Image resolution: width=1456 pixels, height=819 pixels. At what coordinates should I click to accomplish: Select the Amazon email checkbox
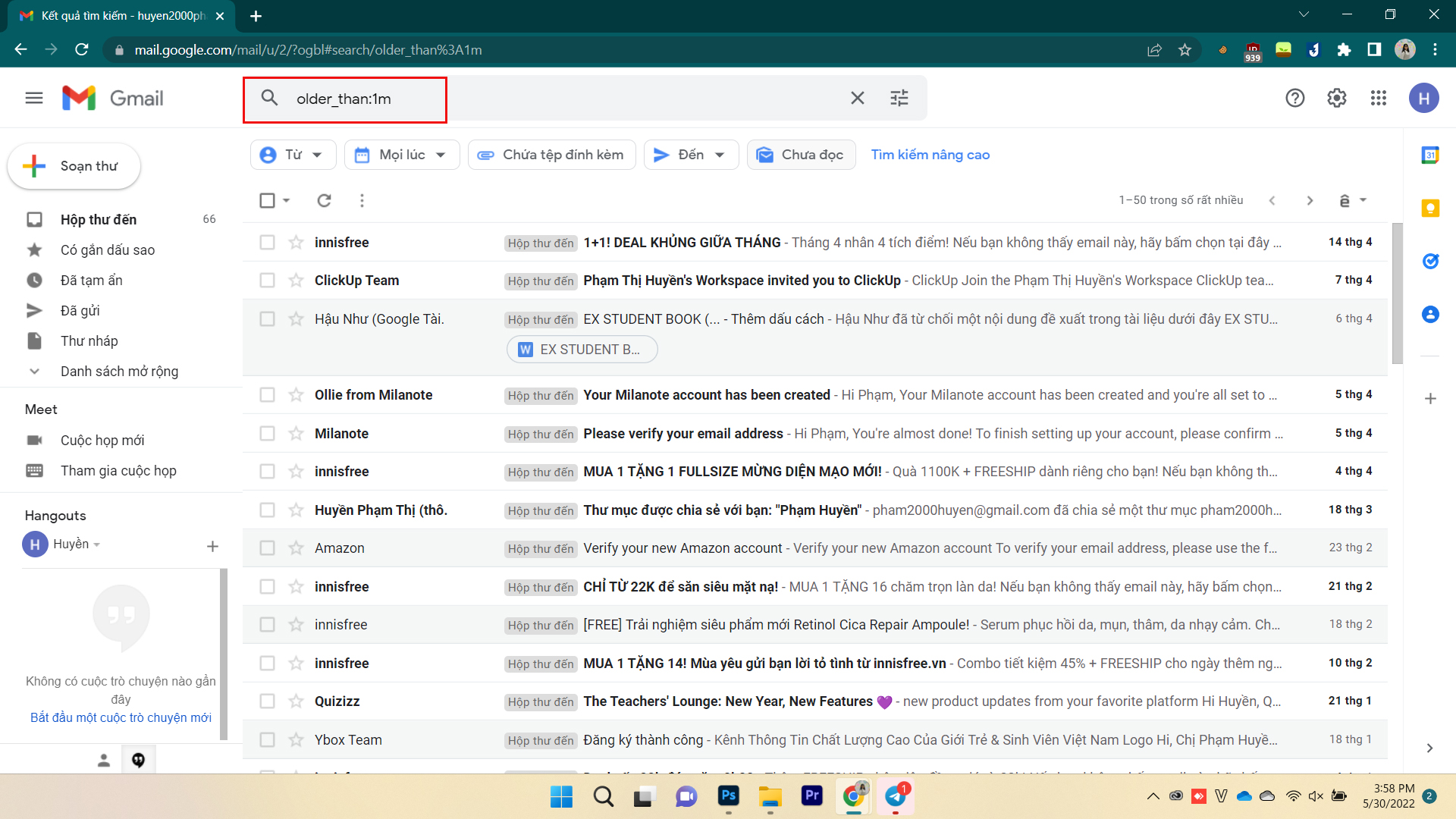click(x=267, y=548)
